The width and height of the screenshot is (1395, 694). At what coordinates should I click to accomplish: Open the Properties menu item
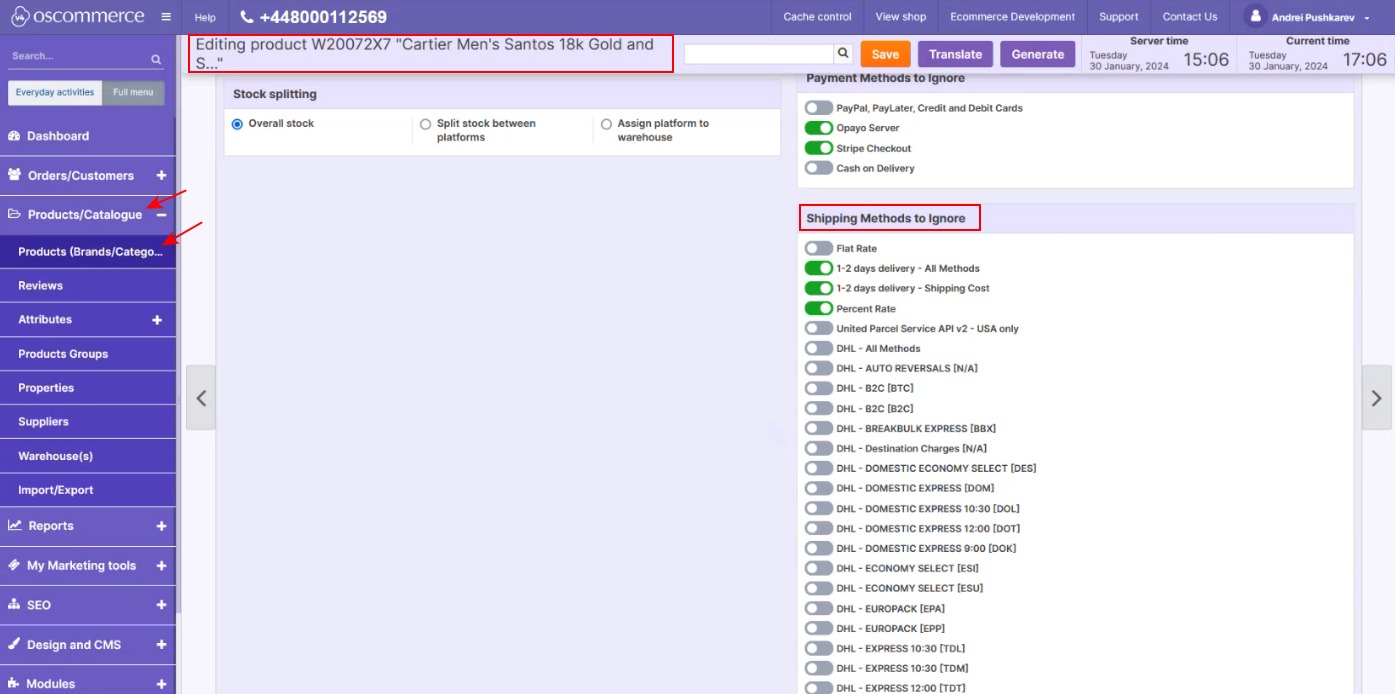coord(88,388)
